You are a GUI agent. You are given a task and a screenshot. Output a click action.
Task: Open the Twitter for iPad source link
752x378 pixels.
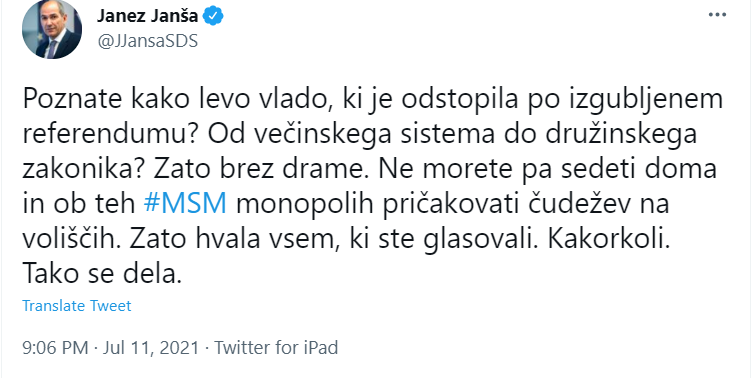coord(276,347)
